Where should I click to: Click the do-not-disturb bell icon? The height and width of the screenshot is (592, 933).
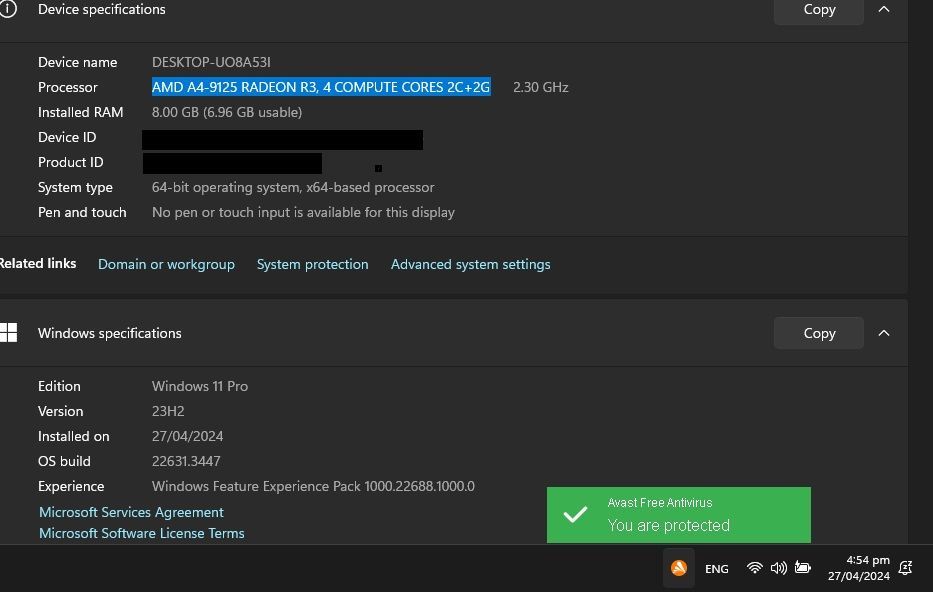coord(906,566)
